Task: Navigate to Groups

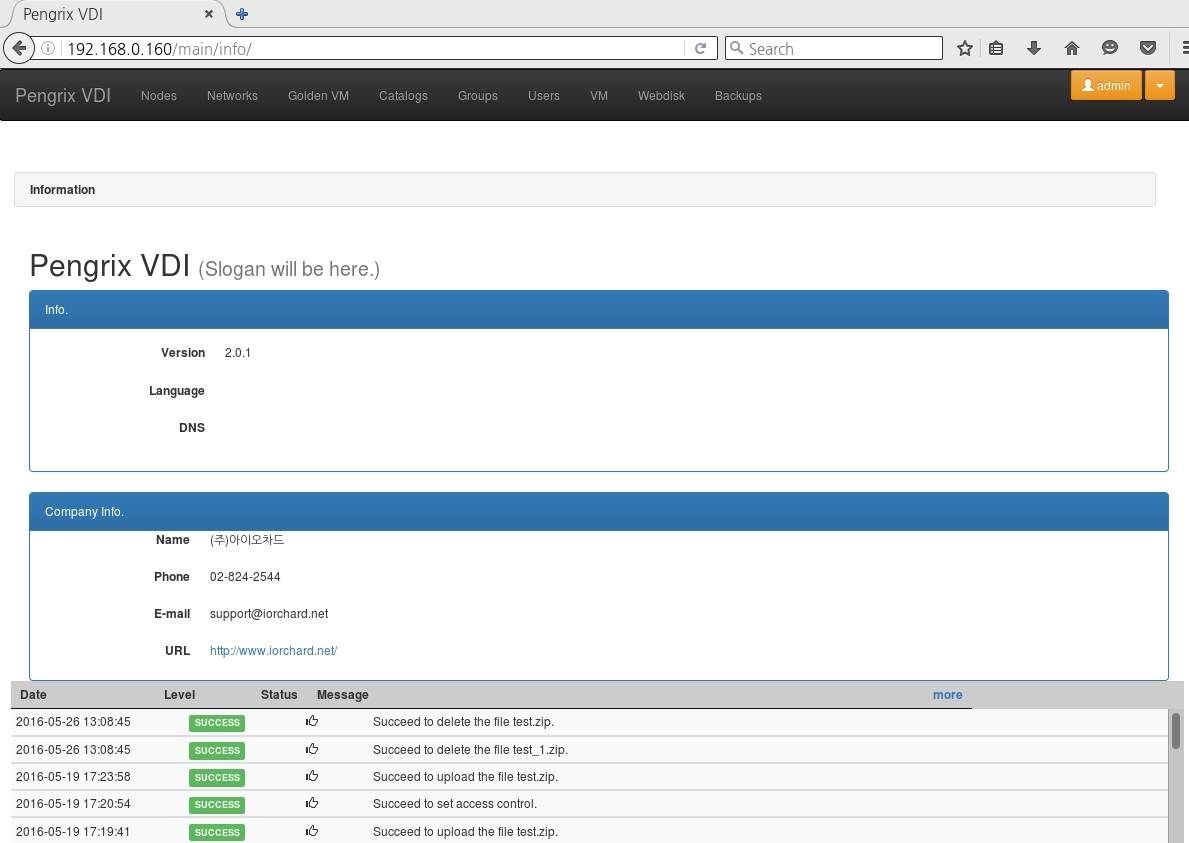Action: 478,96
